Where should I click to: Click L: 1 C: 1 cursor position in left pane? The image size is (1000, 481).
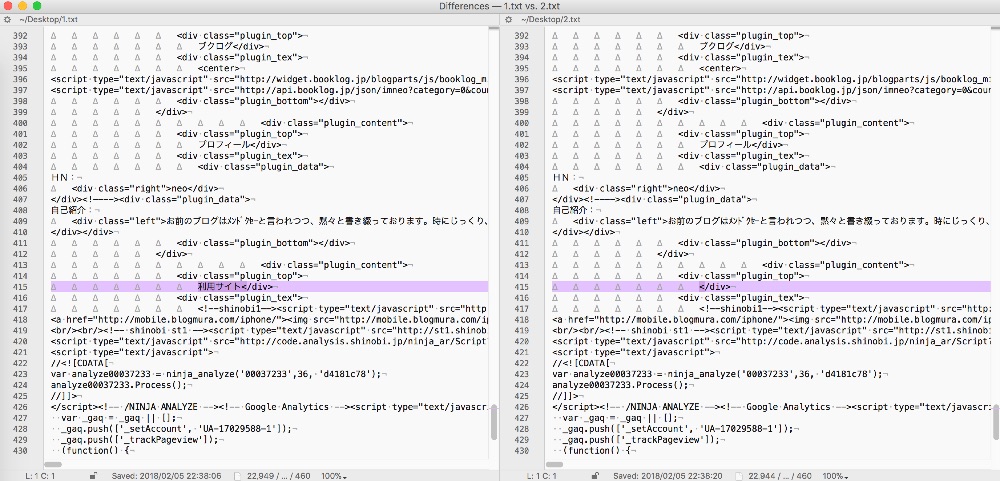[41, 476]
